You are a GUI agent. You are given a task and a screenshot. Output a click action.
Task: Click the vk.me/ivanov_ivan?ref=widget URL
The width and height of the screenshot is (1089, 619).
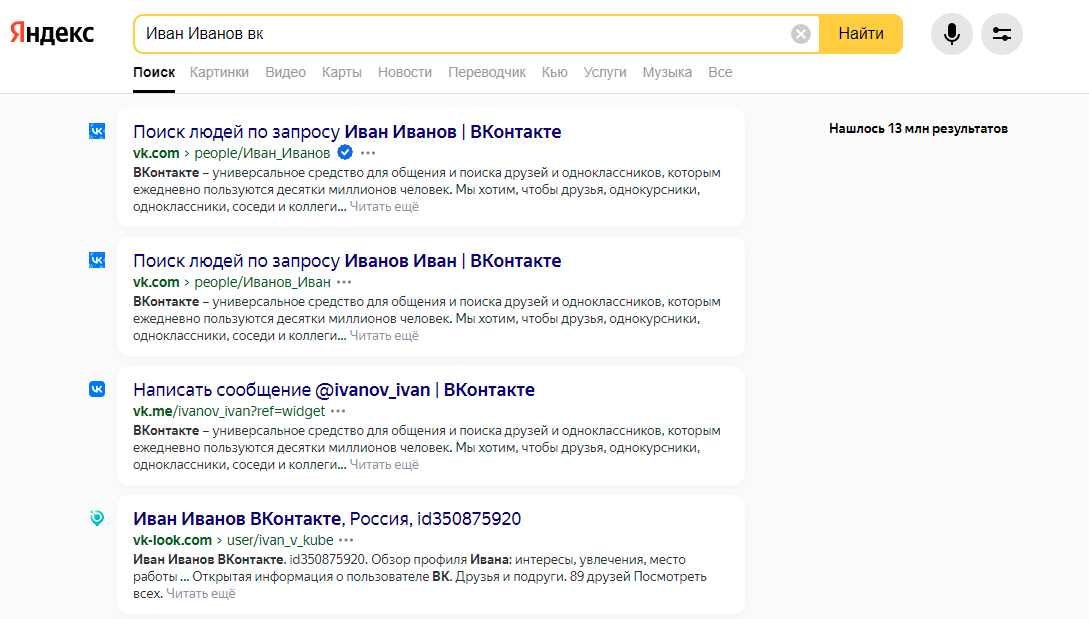[229, 411]
